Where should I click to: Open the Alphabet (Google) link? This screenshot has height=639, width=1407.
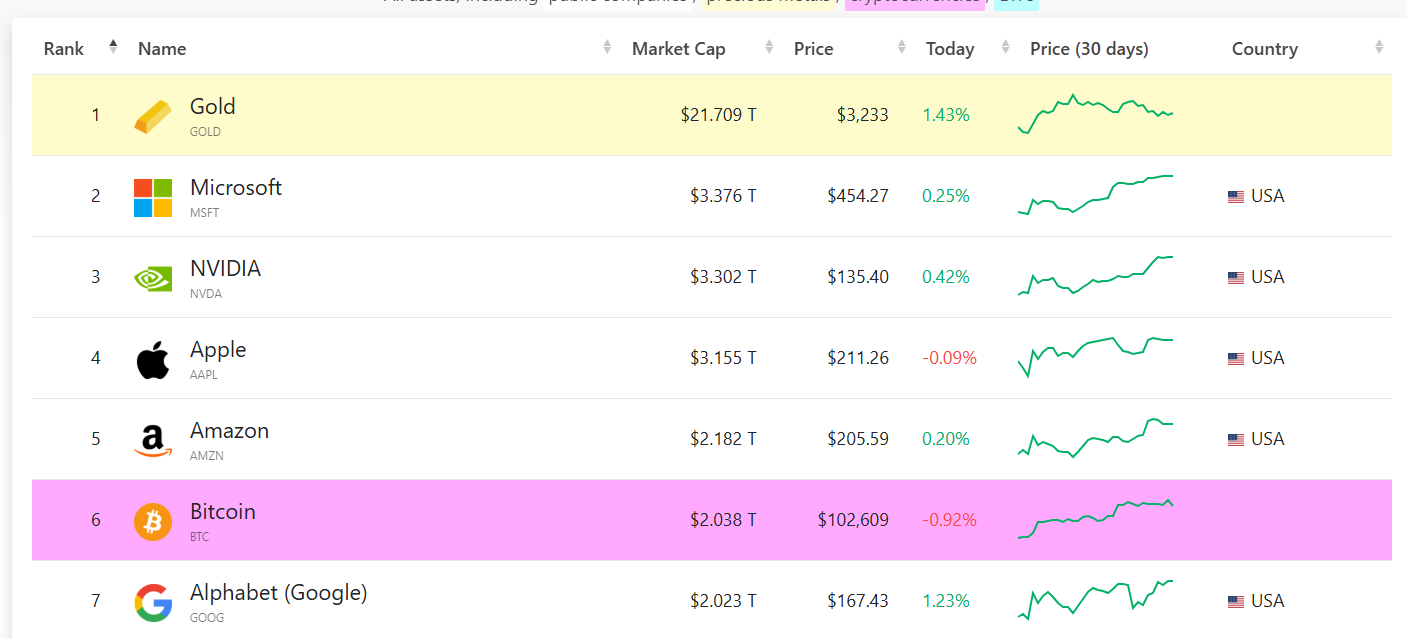coord(278,593)
